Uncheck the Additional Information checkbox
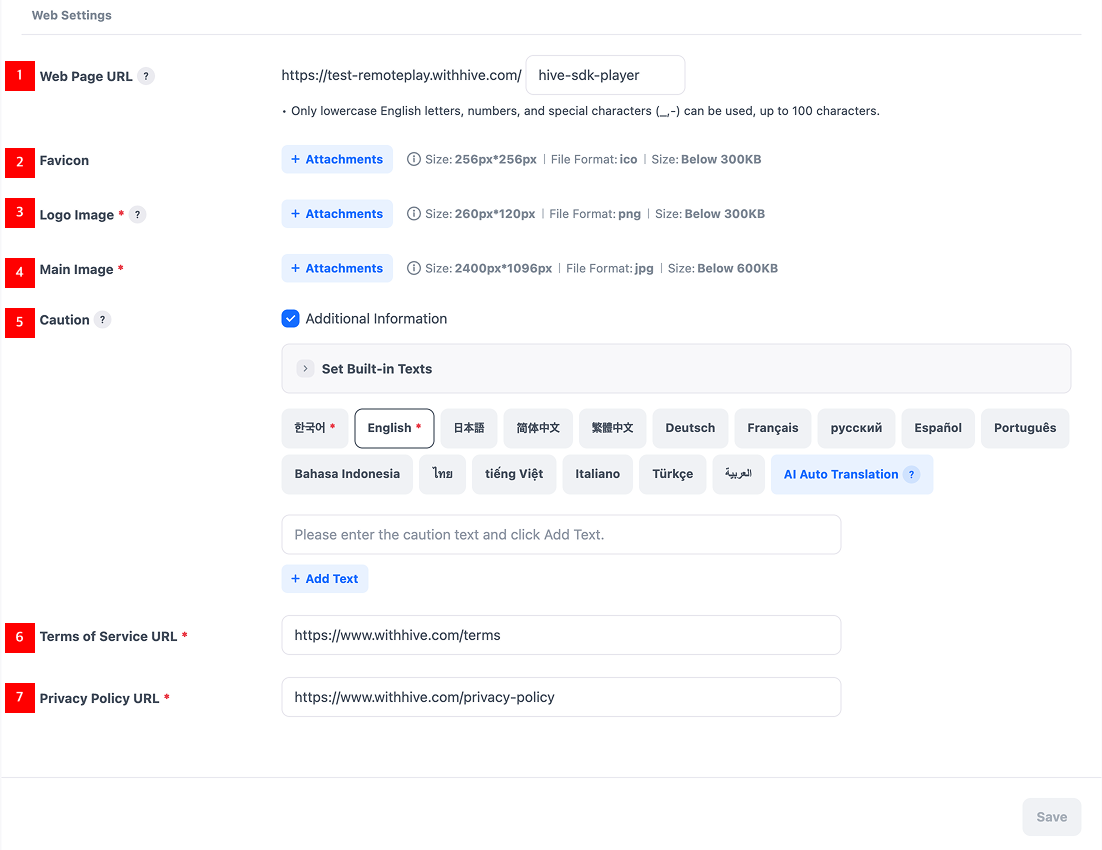 (291, 319)
